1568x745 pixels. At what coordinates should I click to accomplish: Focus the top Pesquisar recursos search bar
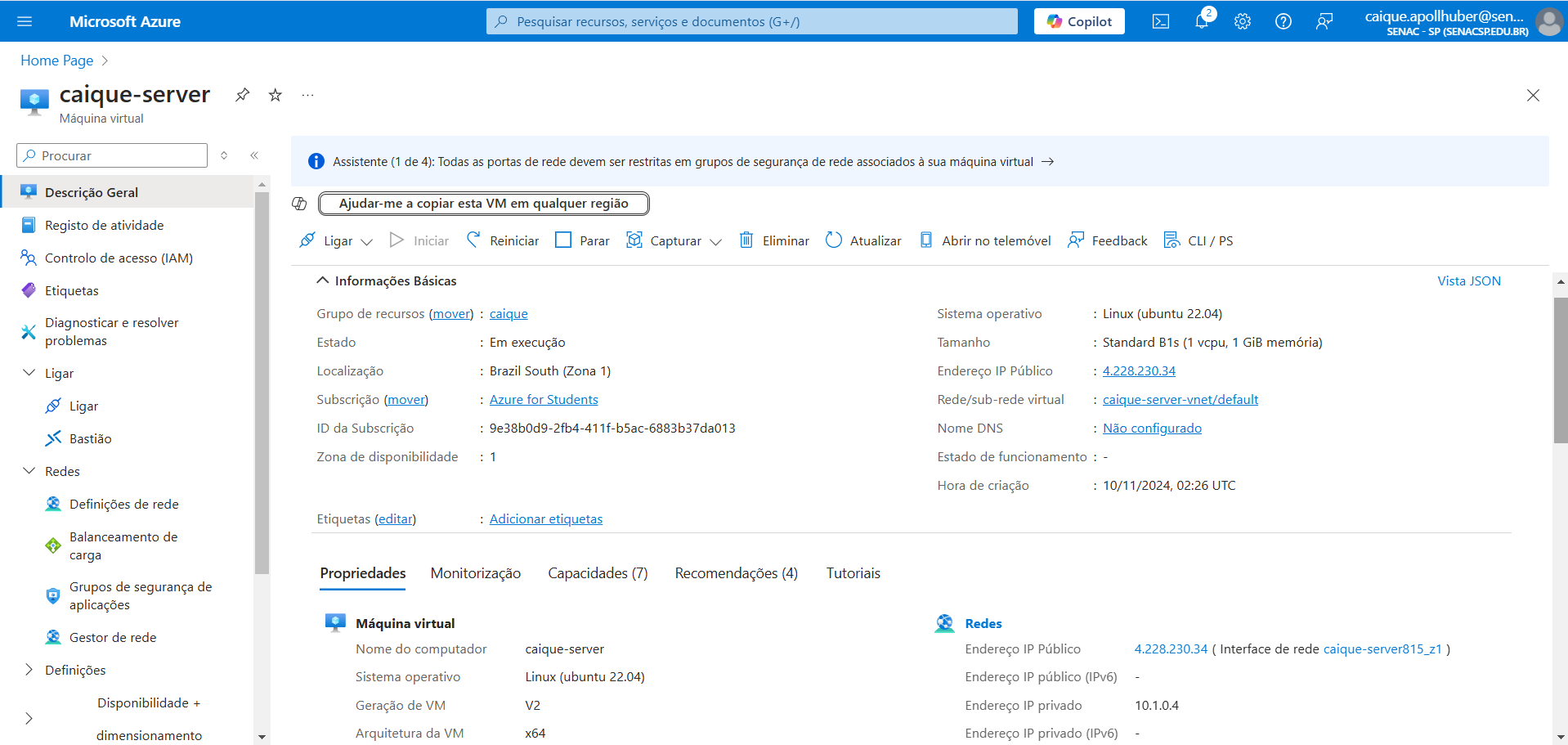coord(752,21)
